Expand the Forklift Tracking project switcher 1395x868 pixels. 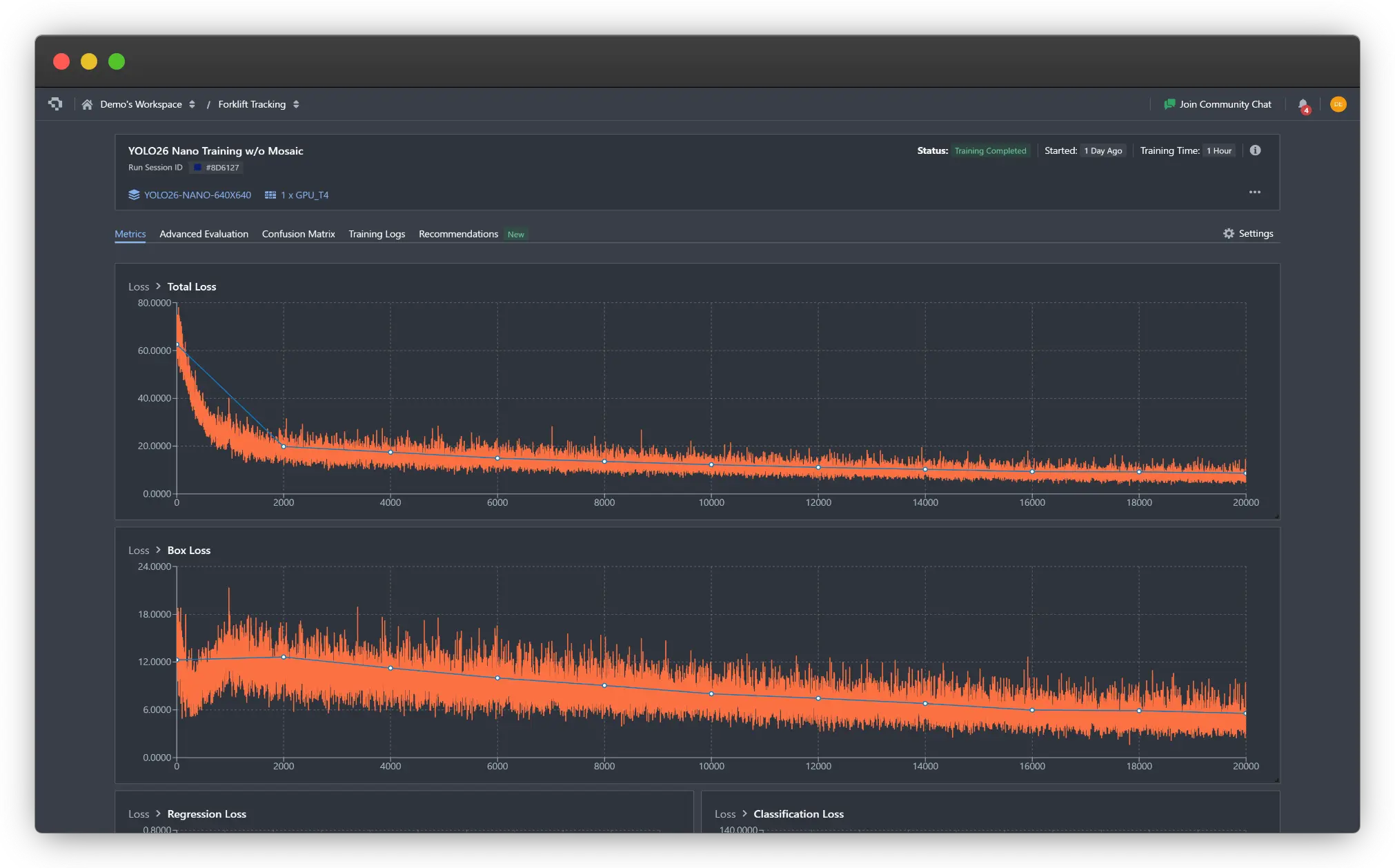click(x=296, y=105)
